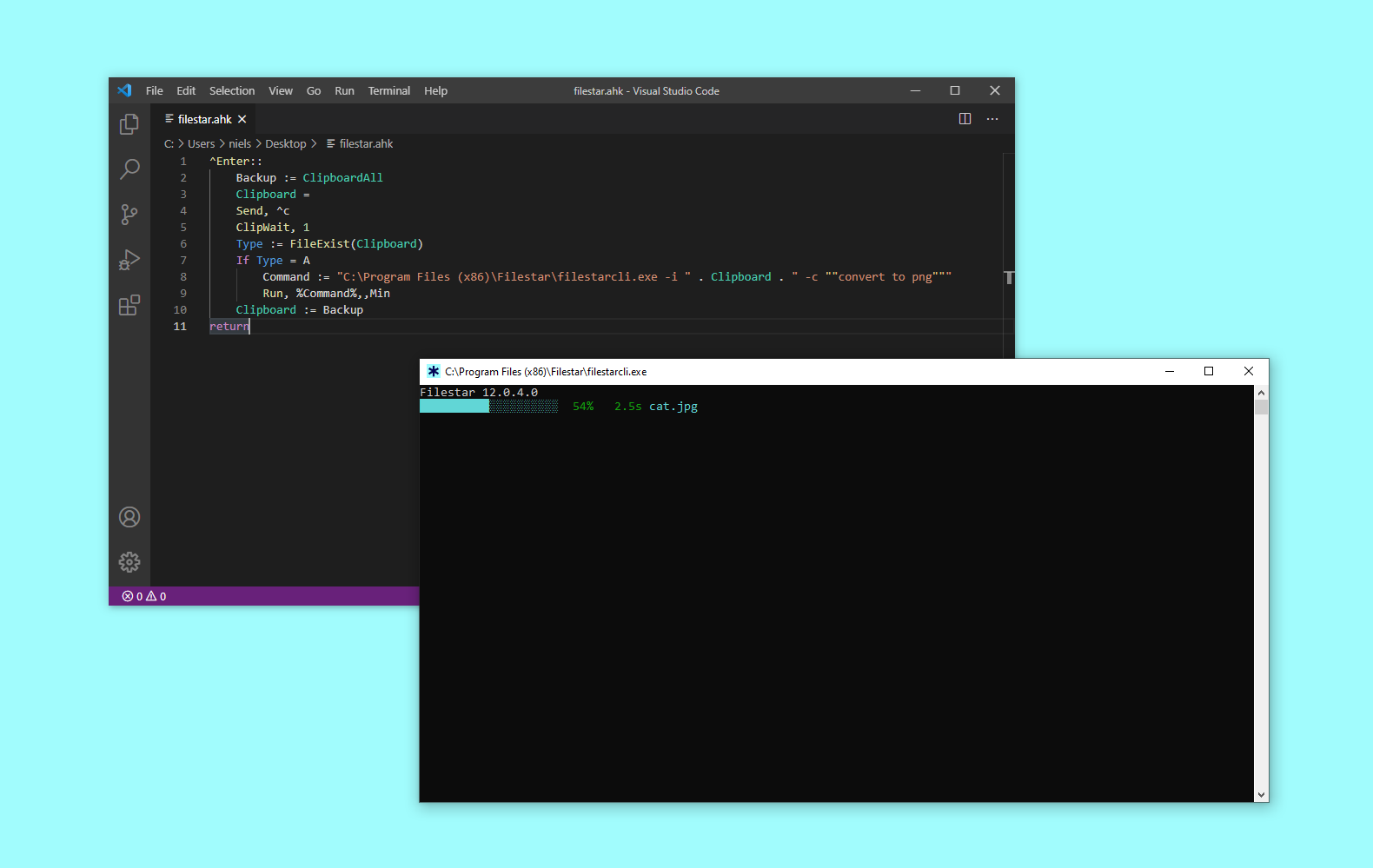Open the Source Control view

pyautogui.click(x=129, y=215)
